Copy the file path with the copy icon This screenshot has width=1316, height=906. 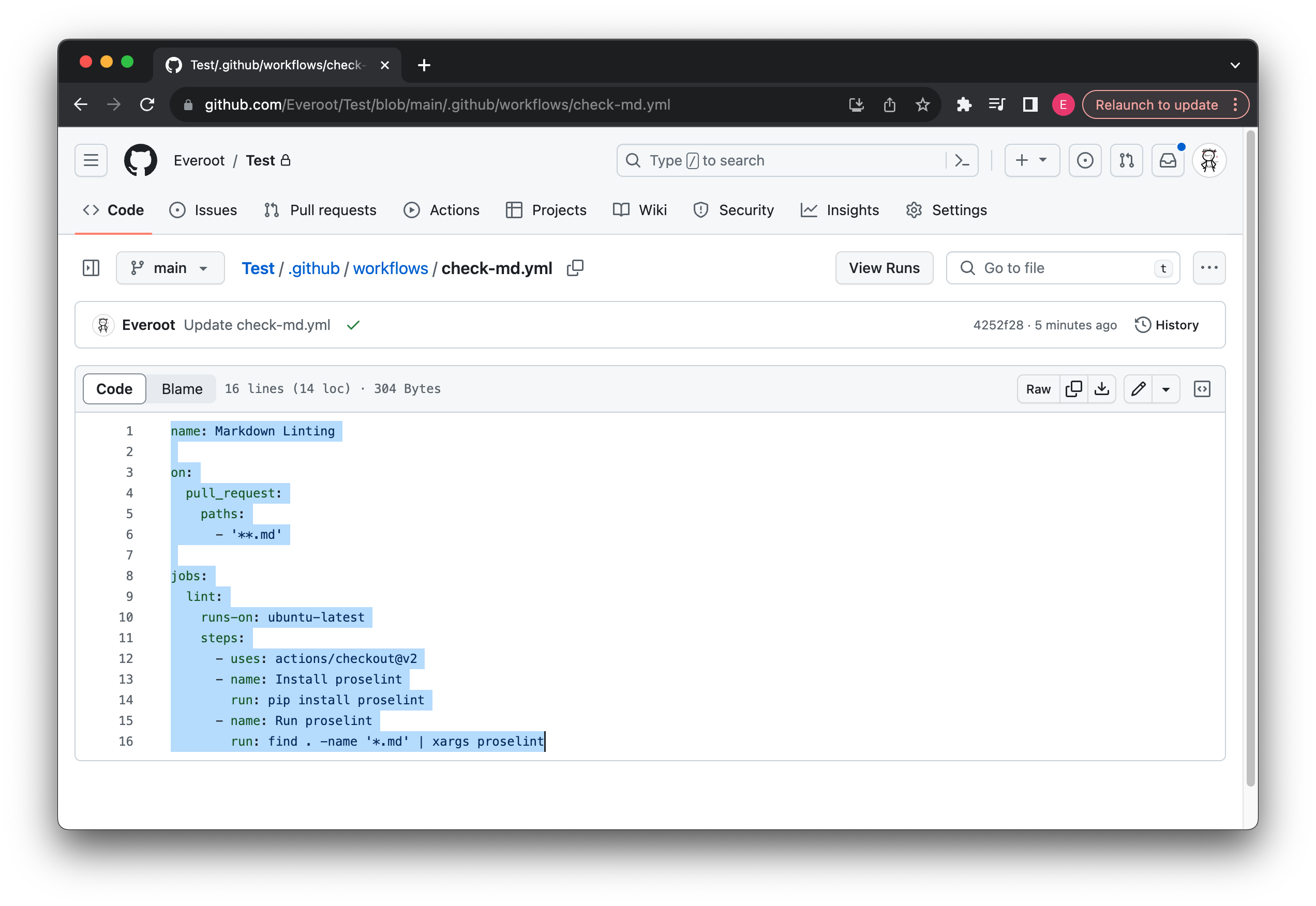click(x=575, y=268)
